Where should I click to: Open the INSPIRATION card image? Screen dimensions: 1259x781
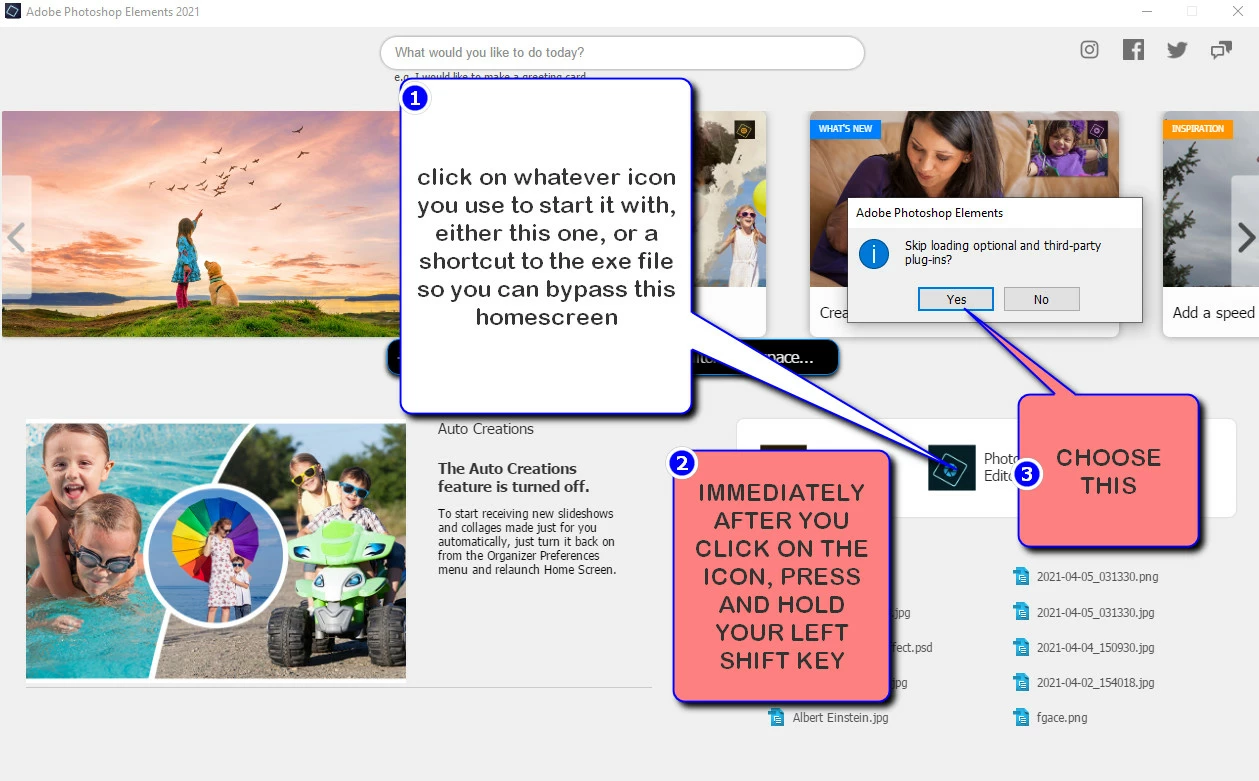click(x=1210, y=199)
